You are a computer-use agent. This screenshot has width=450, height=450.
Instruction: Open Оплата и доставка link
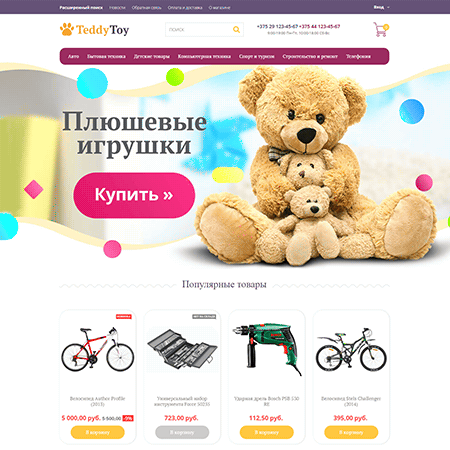point(185,7)
